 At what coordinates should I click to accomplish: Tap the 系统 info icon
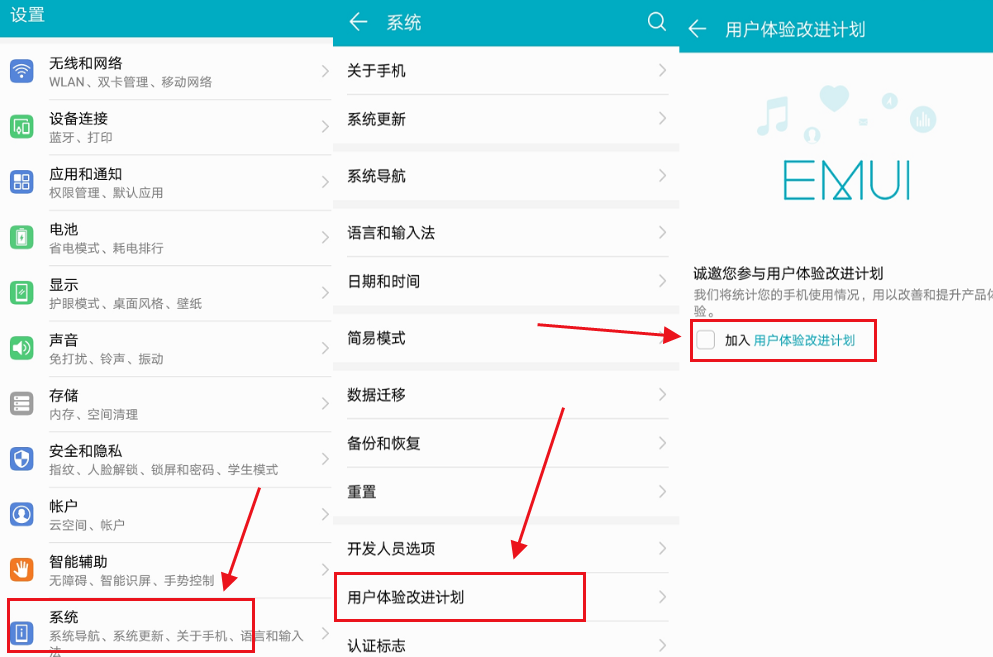click(22, 632)
